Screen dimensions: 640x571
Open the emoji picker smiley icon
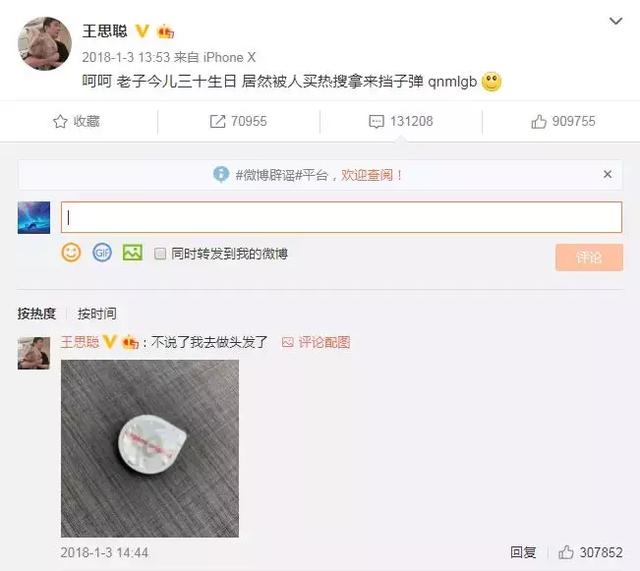[x=71, y=253]
